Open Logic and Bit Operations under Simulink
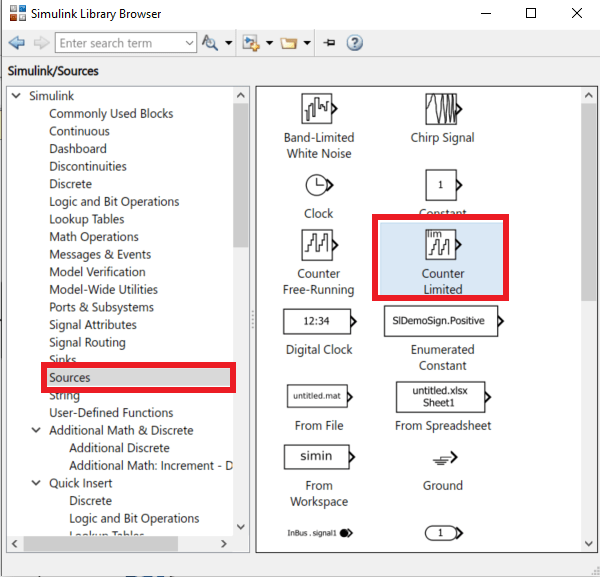This screenshot has height=577, width=600. (x=114, y=201)
